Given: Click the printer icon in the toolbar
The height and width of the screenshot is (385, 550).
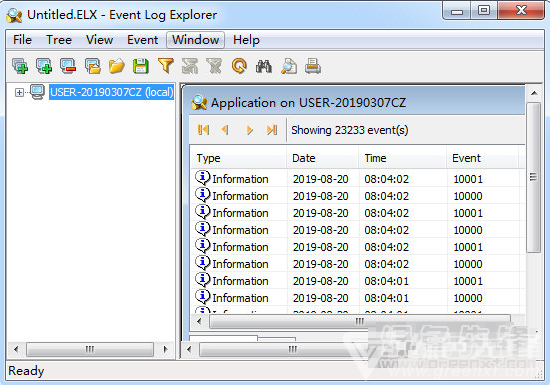Looking at the screenshot, I should [x=313, y=66].
